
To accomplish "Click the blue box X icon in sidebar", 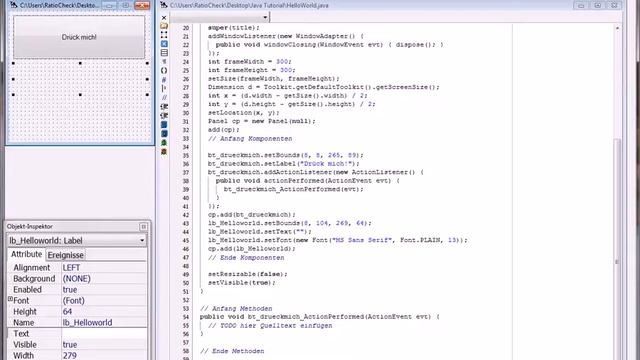I will point(164,44).
